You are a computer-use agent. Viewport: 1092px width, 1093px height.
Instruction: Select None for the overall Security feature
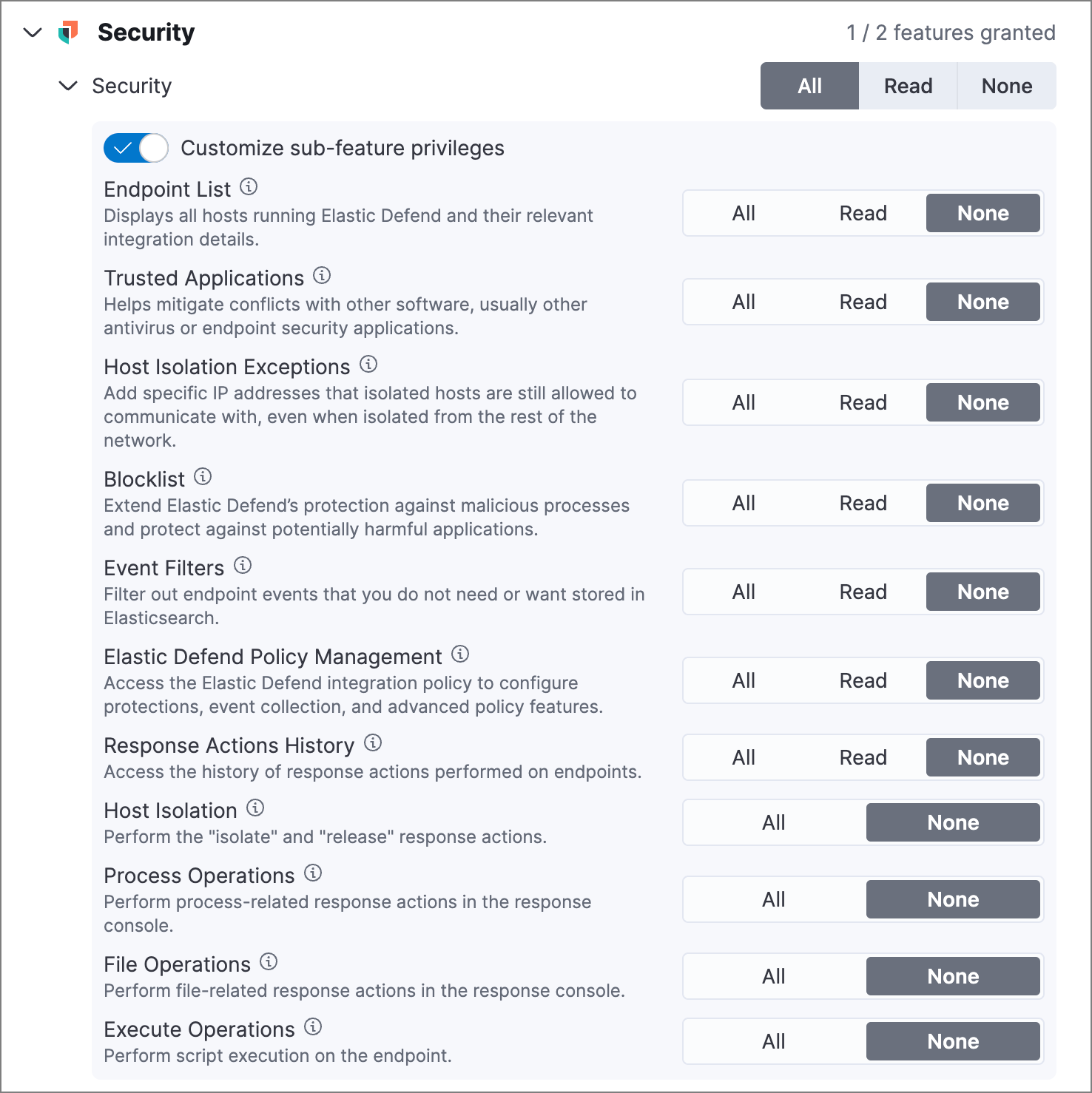(x=1006, y=86)
